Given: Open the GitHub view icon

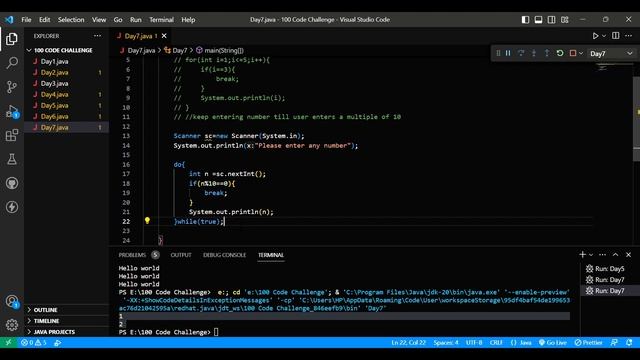Looking at the screenshot, I should (12, 183).
